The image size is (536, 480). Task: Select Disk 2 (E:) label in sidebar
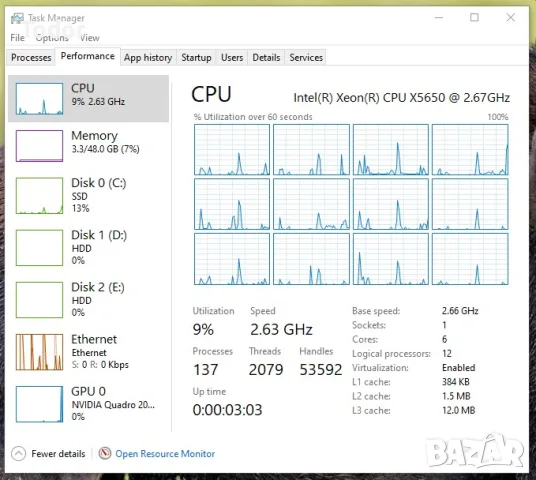pos(98,287)
